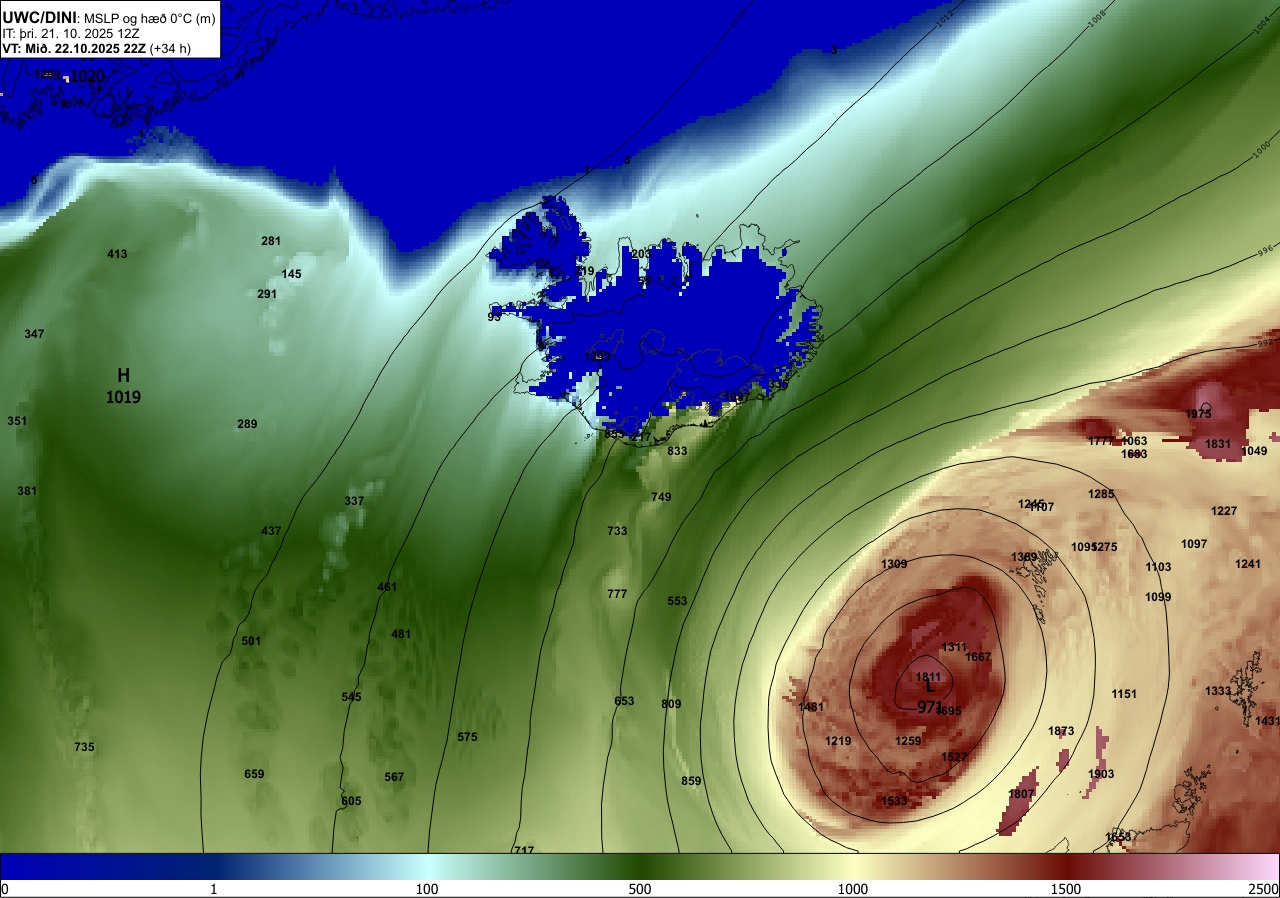Viewport: 1280px width, 898px height.
Task: Click the 1903 height value
Action: point(1101,774)
